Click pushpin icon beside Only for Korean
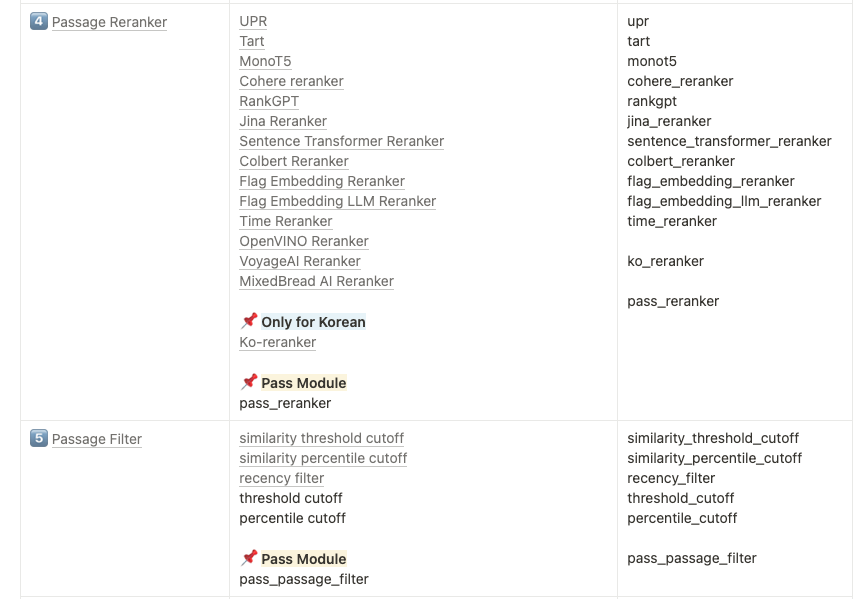 249,321
